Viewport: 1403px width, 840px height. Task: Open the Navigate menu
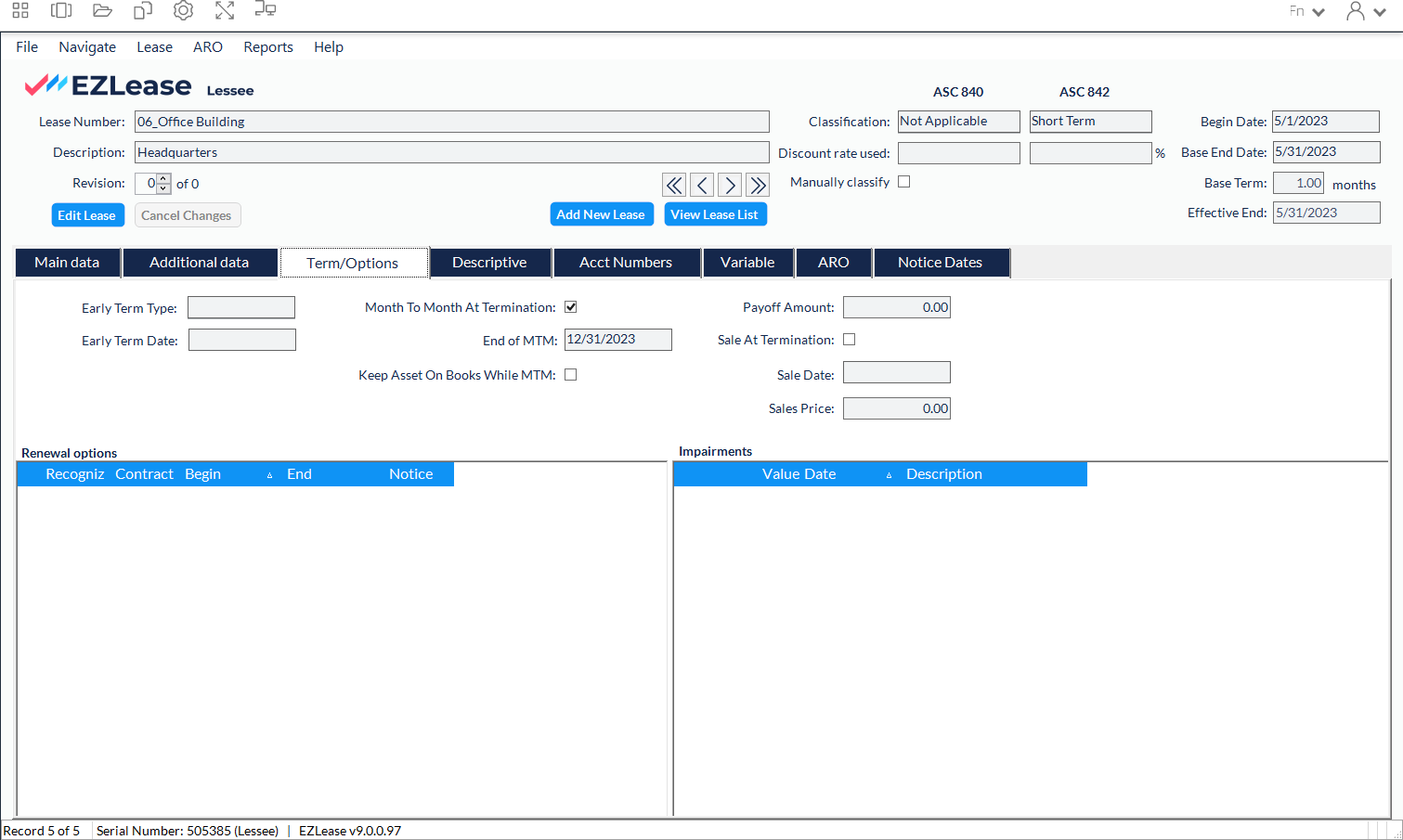pyautogui.click(x=87, y=47)
